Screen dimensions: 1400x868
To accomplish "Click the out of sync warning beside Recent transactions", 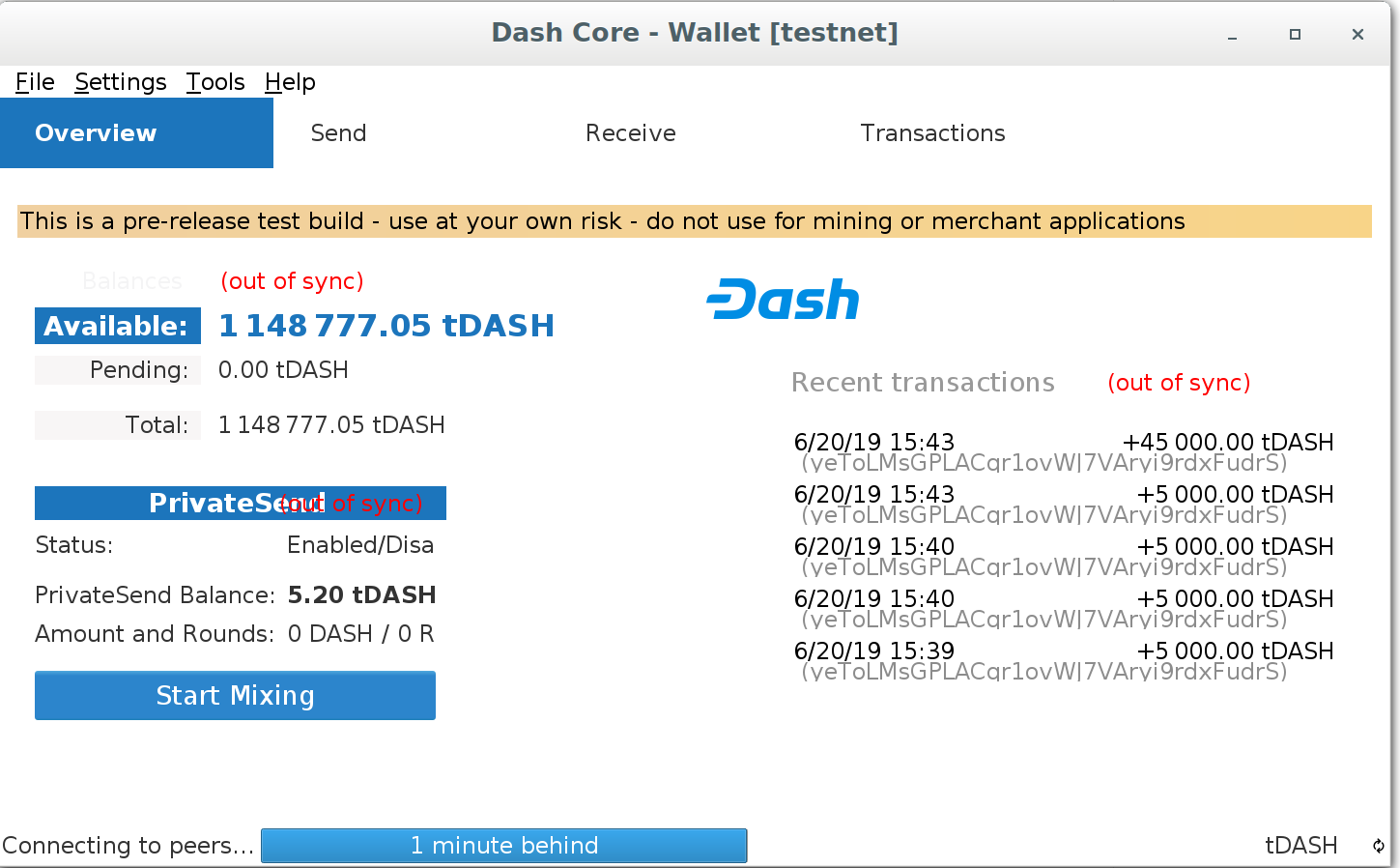I will click(x=1179, y=383).
